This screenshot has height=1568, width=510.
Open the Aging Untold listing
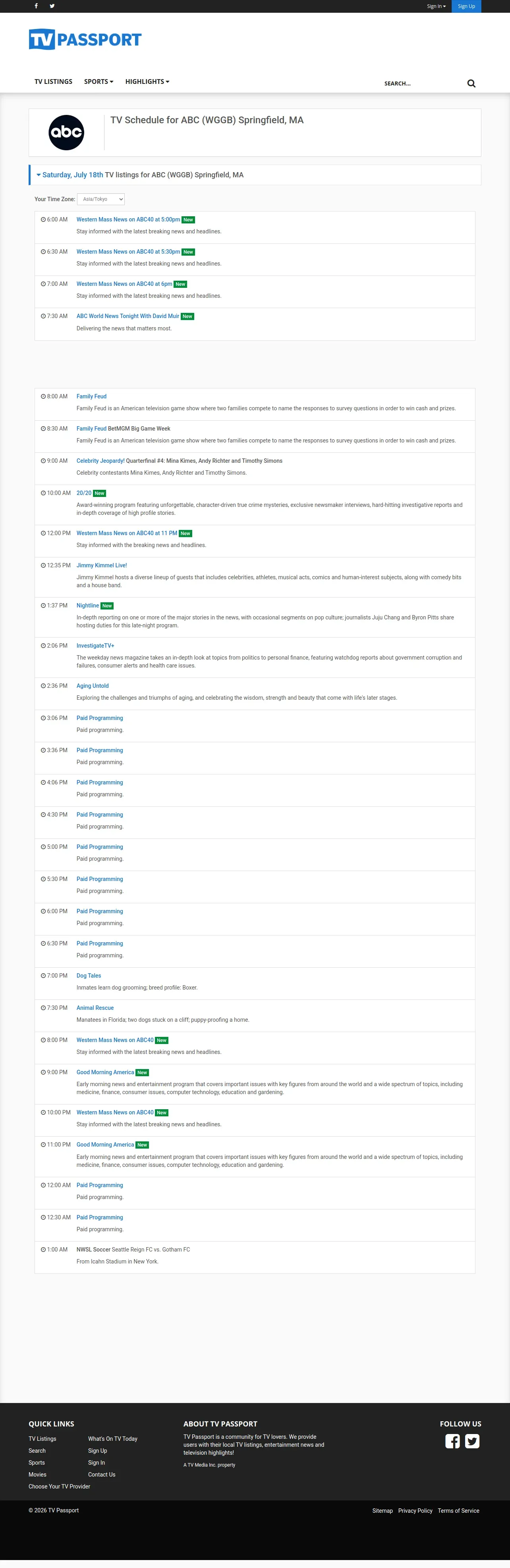(93, 686)
